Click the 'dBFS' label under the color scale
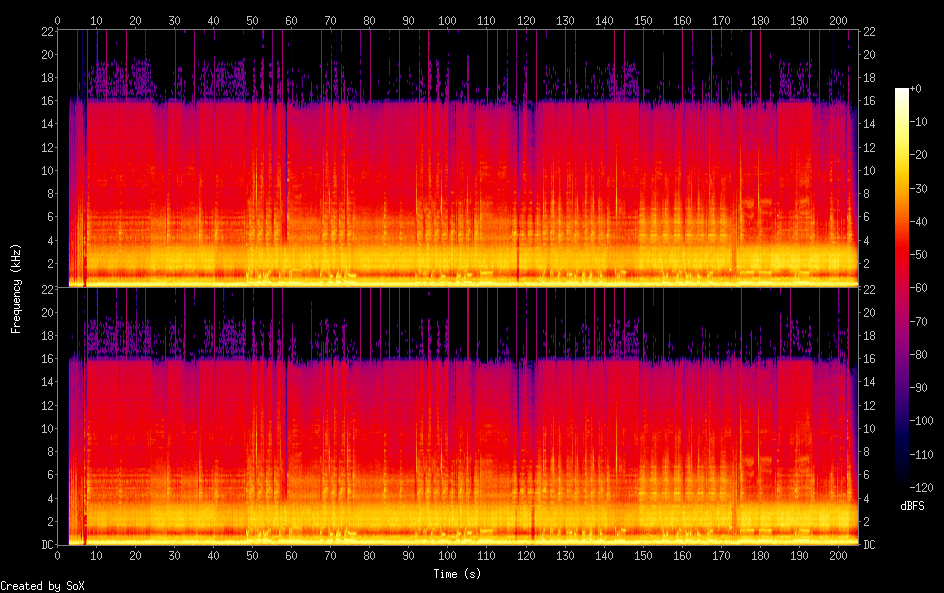 pyautogui.click(x=912, y=507)
